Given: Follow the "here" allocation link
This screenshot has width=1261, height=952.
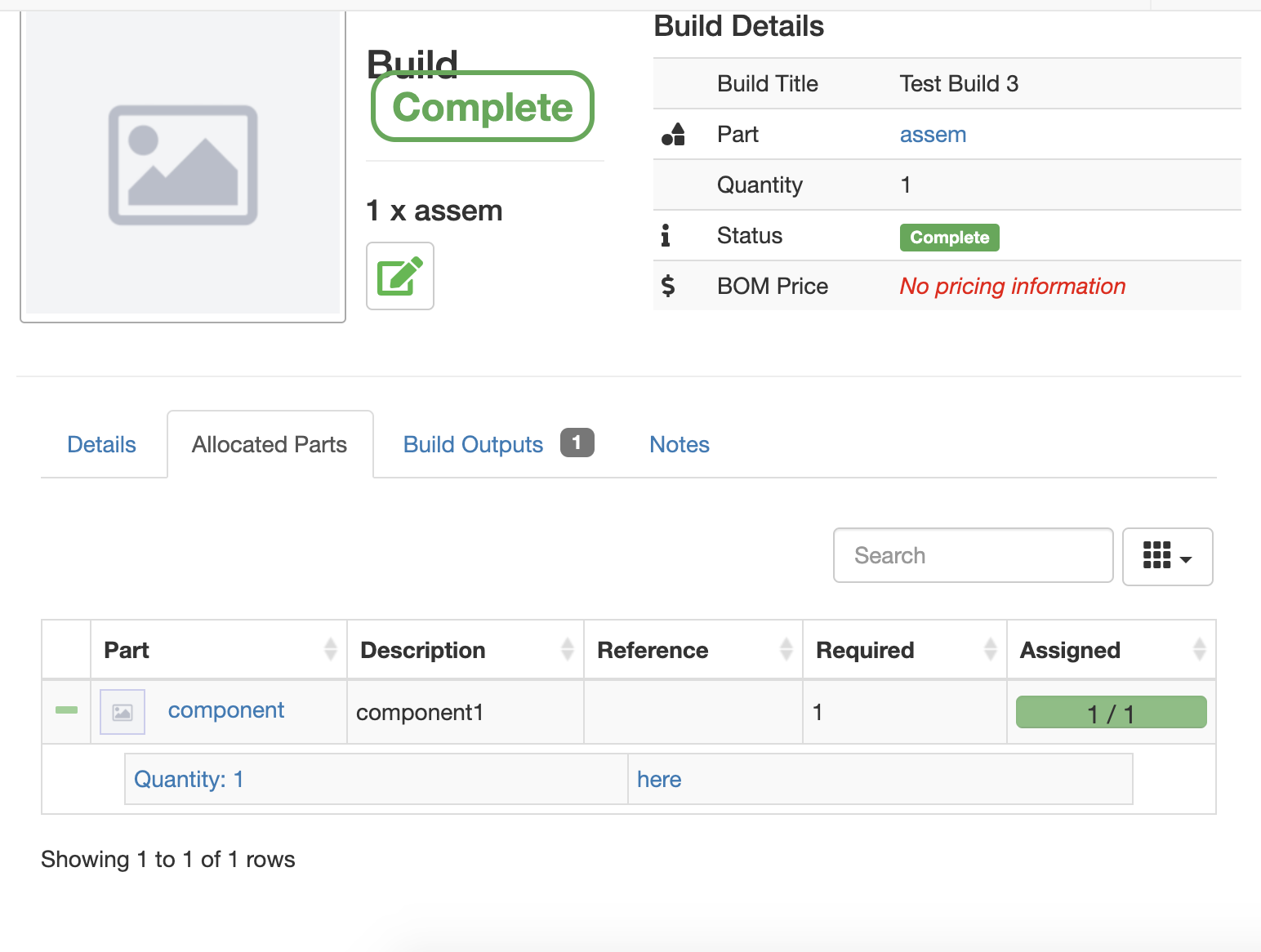Looking at the screenshot, I should pyautogui.click(x=658, y=779).
